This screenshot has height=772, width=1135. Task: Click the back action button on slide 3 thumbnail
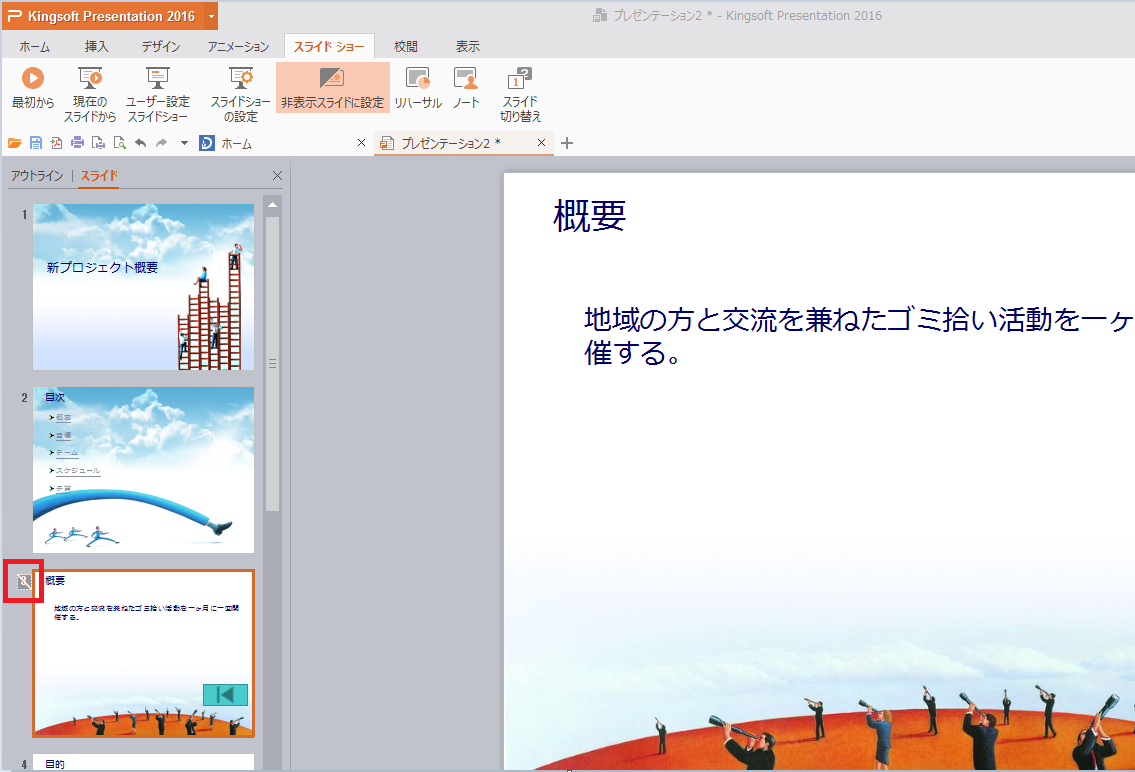pos(225,695)
